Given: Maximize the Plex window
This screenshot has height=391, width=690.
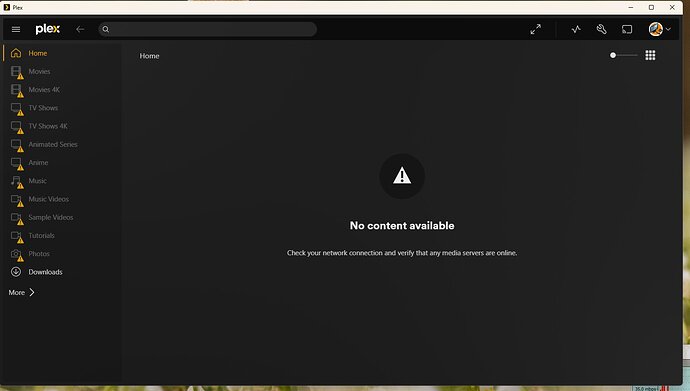Looking at the screenshot, I should coord(651,7).
